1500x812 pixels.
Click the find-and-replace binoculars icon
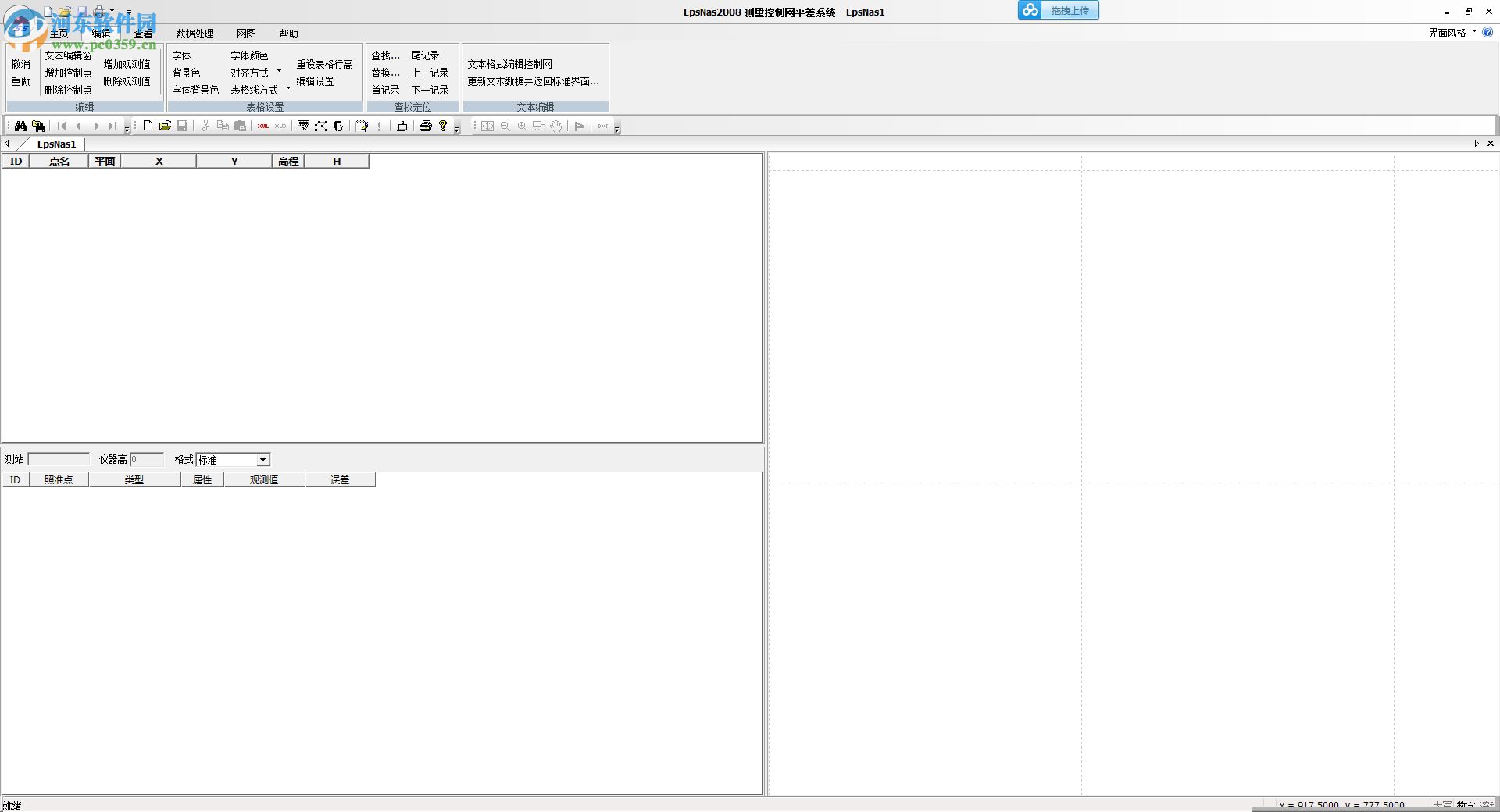(38, 126)
